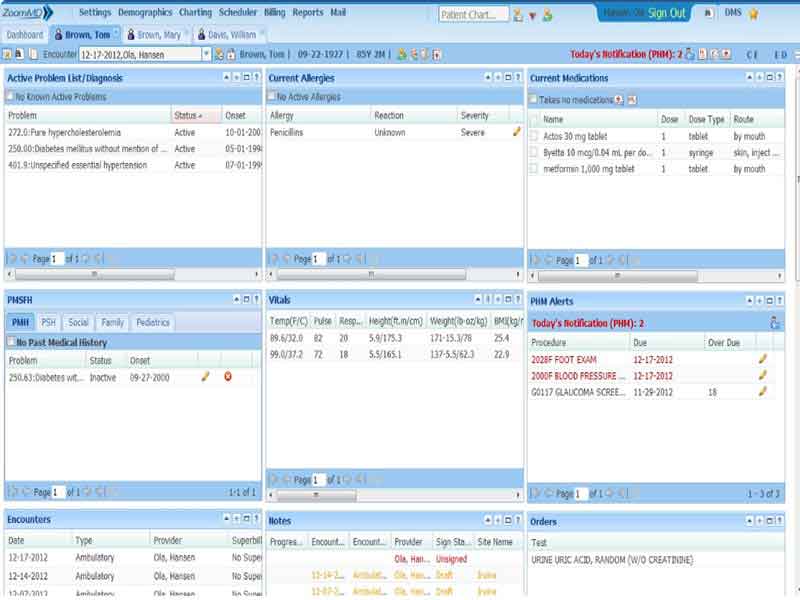800x600 pixels.
Task: Open the Billing menu
Action: [x=274, y=12]
